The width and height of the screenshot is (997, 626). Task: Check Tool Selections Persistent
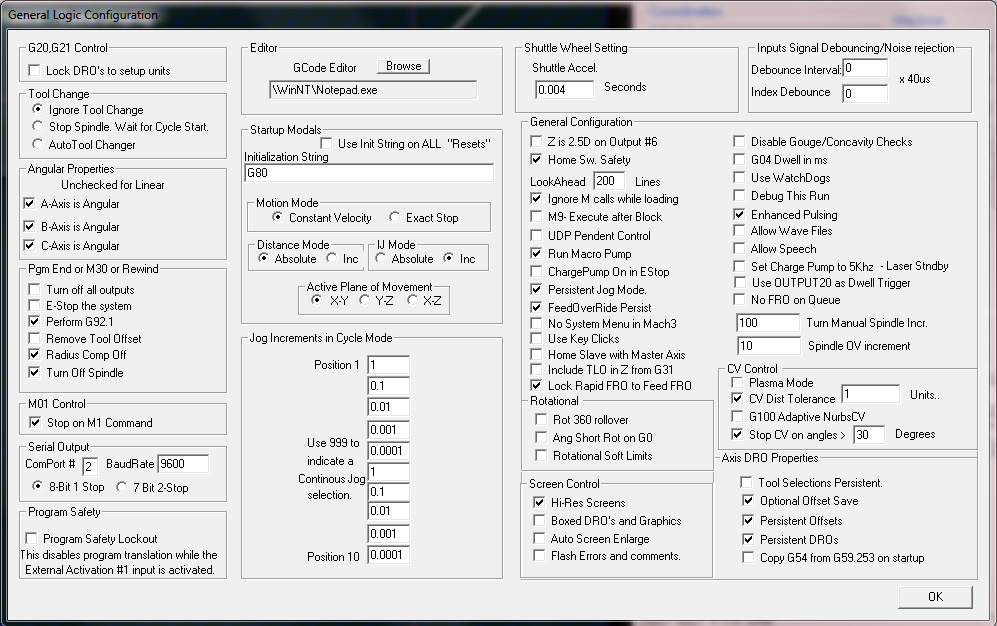coord(746,482)
